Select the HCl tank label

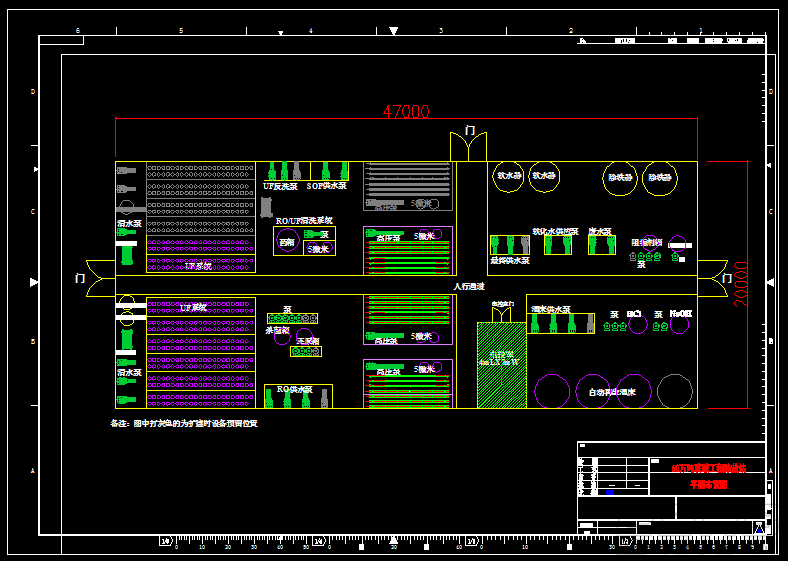coord(634,314)
